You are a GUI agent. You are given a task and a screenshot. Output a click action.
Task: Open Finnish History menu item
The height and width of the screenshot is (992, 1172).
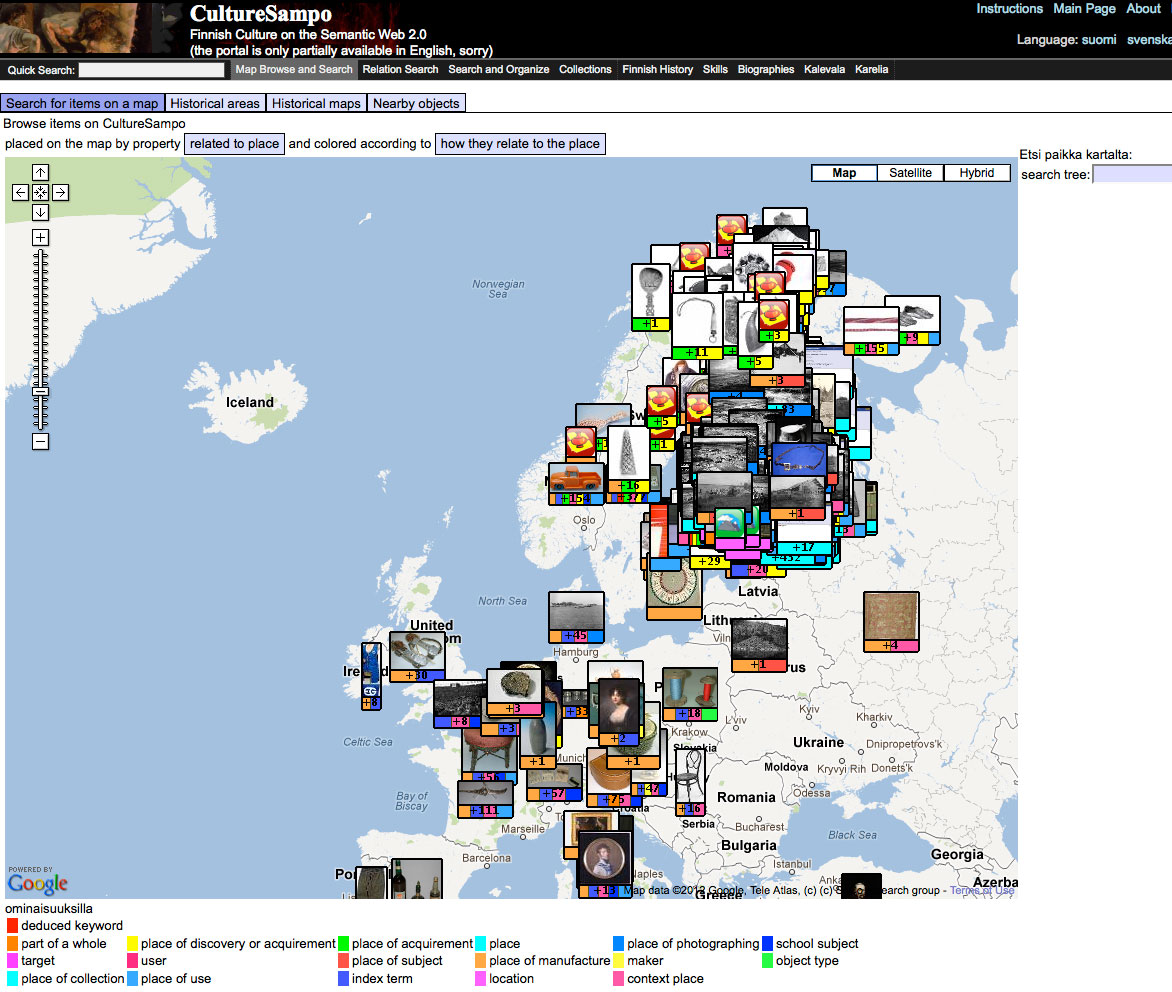(x=658, y=70)
